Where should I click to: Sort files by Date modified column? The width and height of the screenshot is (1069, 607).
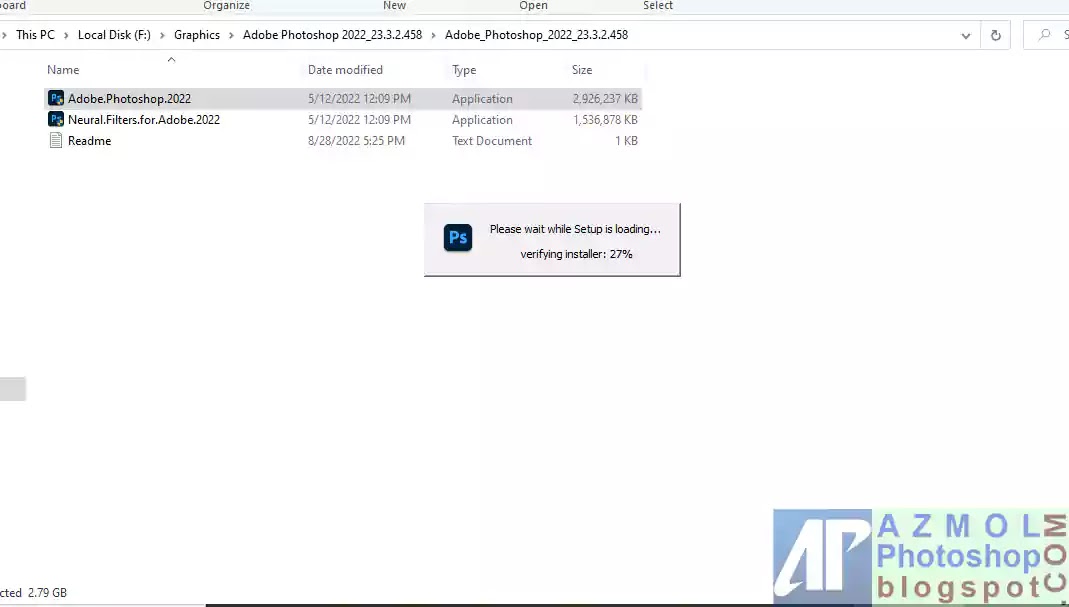(345, 70)
